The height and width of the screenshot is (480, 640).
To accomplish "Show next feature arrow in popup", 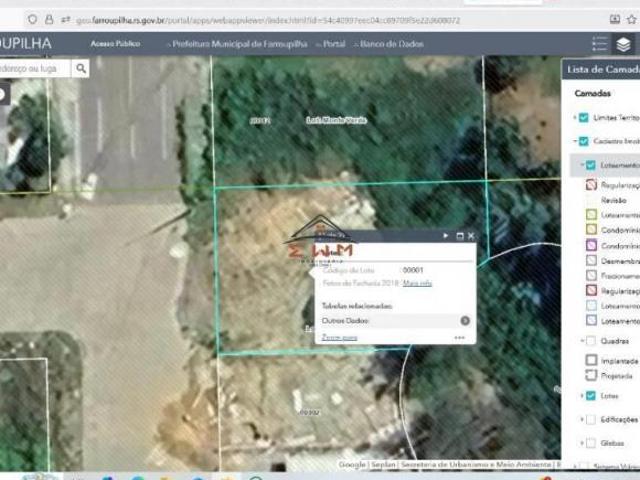I will pos(445,236).
